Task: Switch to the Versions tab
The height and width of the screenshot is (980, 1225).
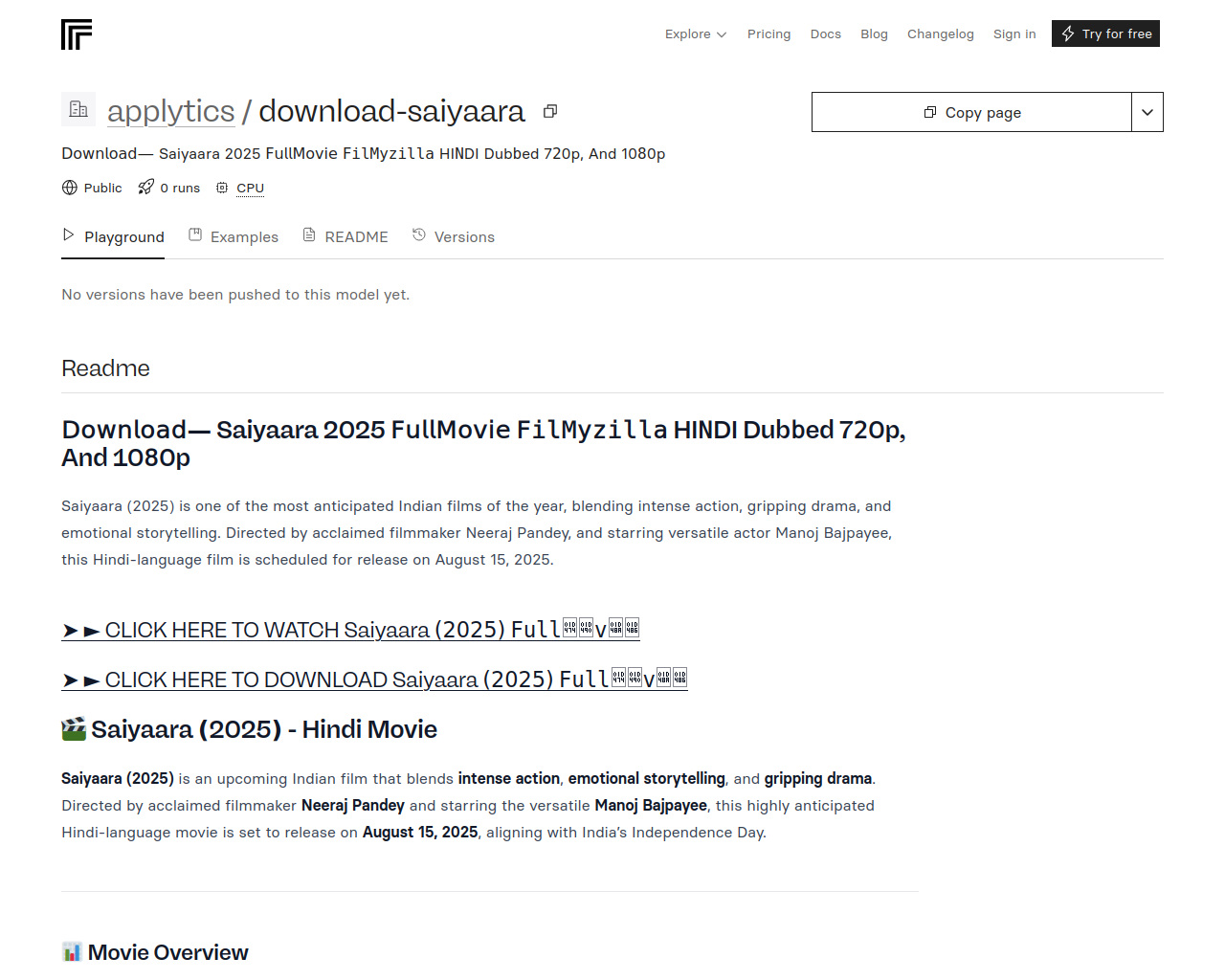Action: pyautogui.click(x=454, y=236)
